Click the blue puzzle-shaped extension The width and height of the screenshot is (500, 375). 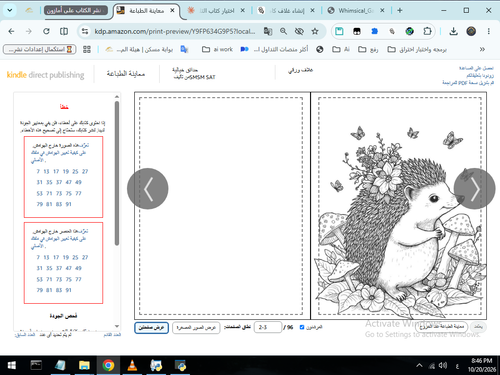374,31
